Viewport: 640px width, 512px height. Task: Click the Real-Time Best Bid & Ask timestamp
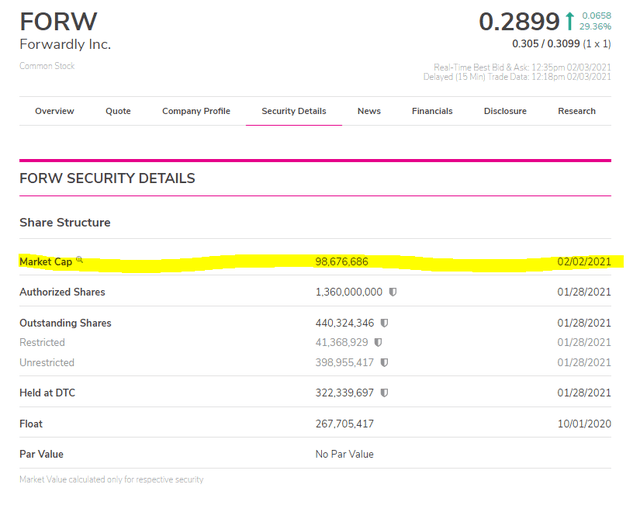point(522,67)
